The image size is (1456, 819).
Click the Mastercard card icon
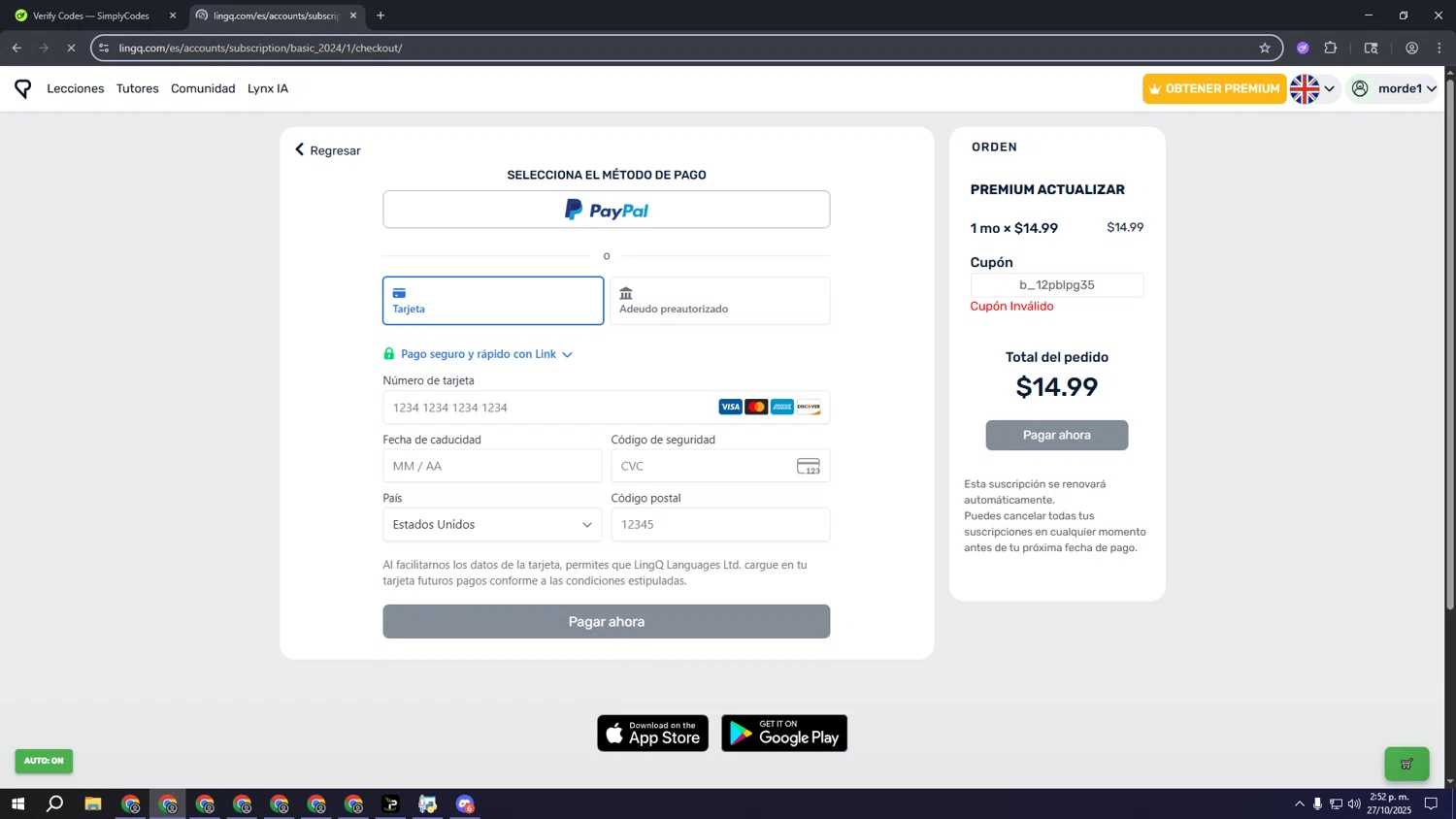point(756,408)
